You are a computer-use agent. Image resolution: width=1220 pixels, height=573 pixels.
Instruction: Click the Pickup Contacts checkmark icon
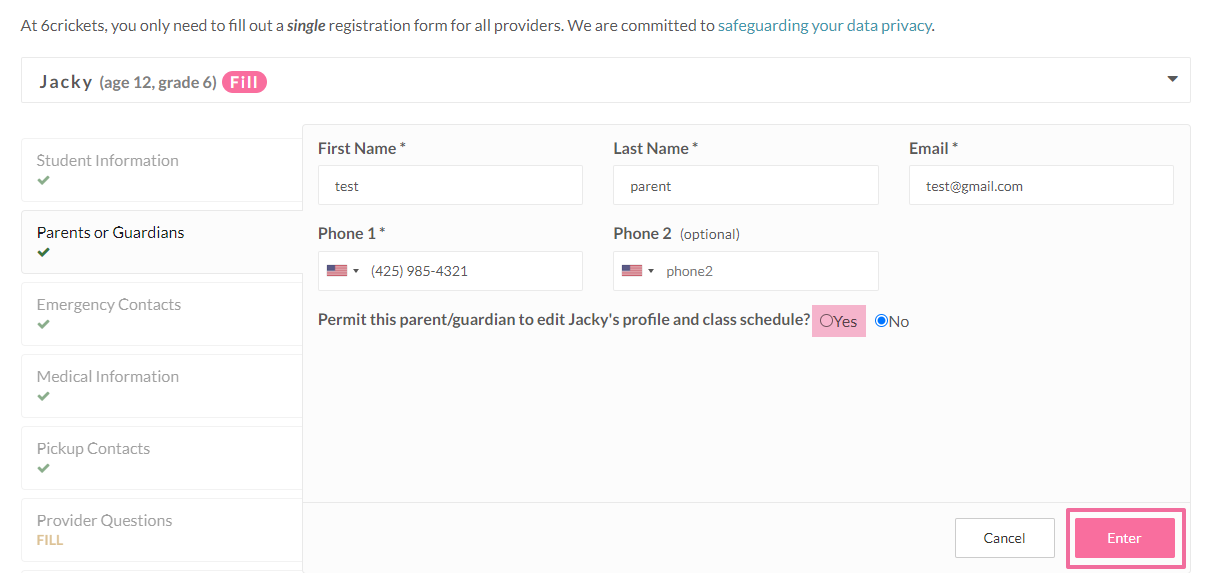point(43,469)
